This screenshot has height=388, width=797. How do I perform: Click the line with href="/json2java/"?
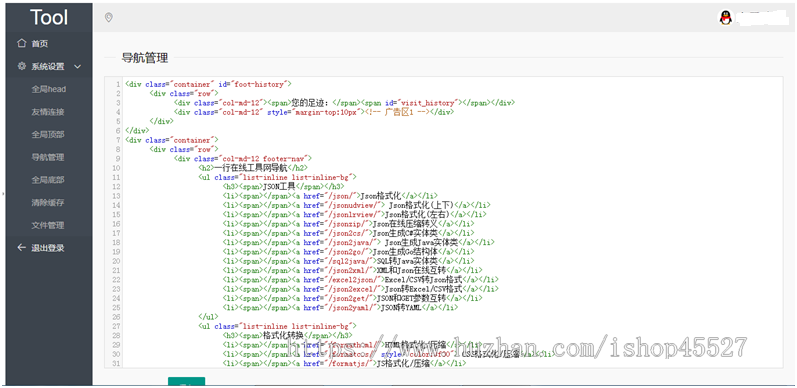(x=358, y=243)
